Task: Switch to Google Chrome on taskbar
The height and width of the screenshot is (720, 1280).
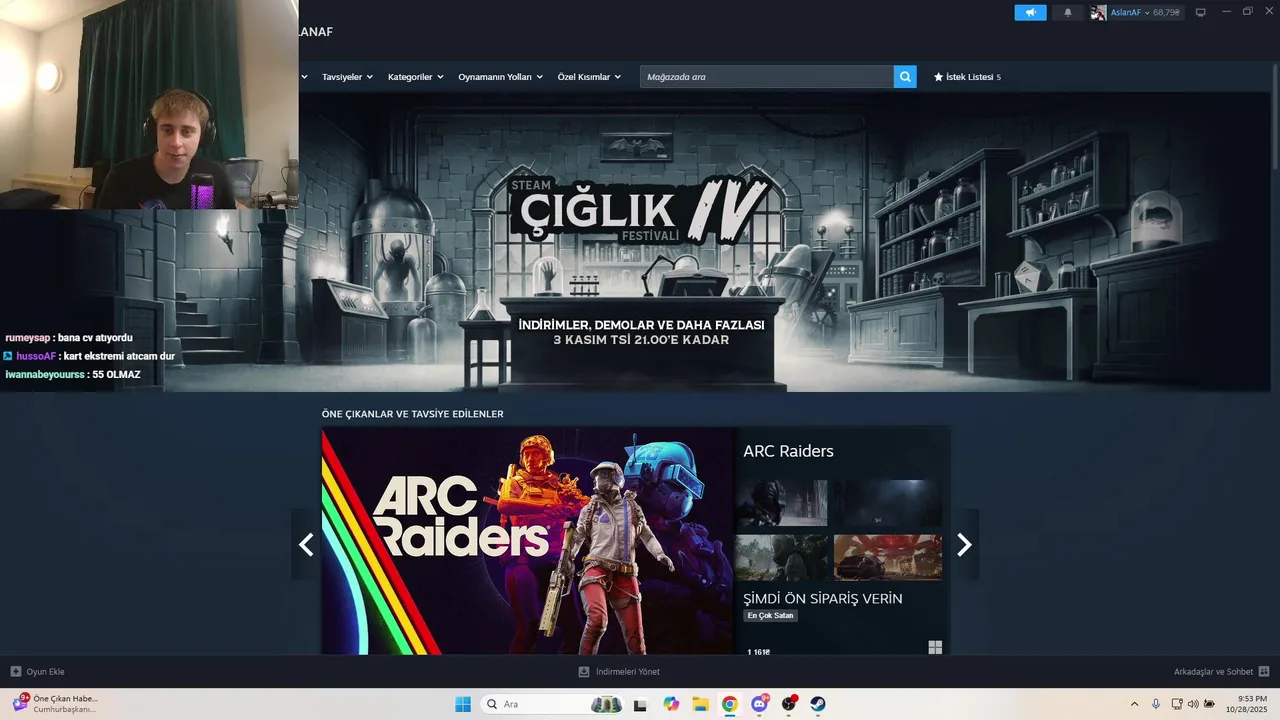Action: tap(730, 704)
